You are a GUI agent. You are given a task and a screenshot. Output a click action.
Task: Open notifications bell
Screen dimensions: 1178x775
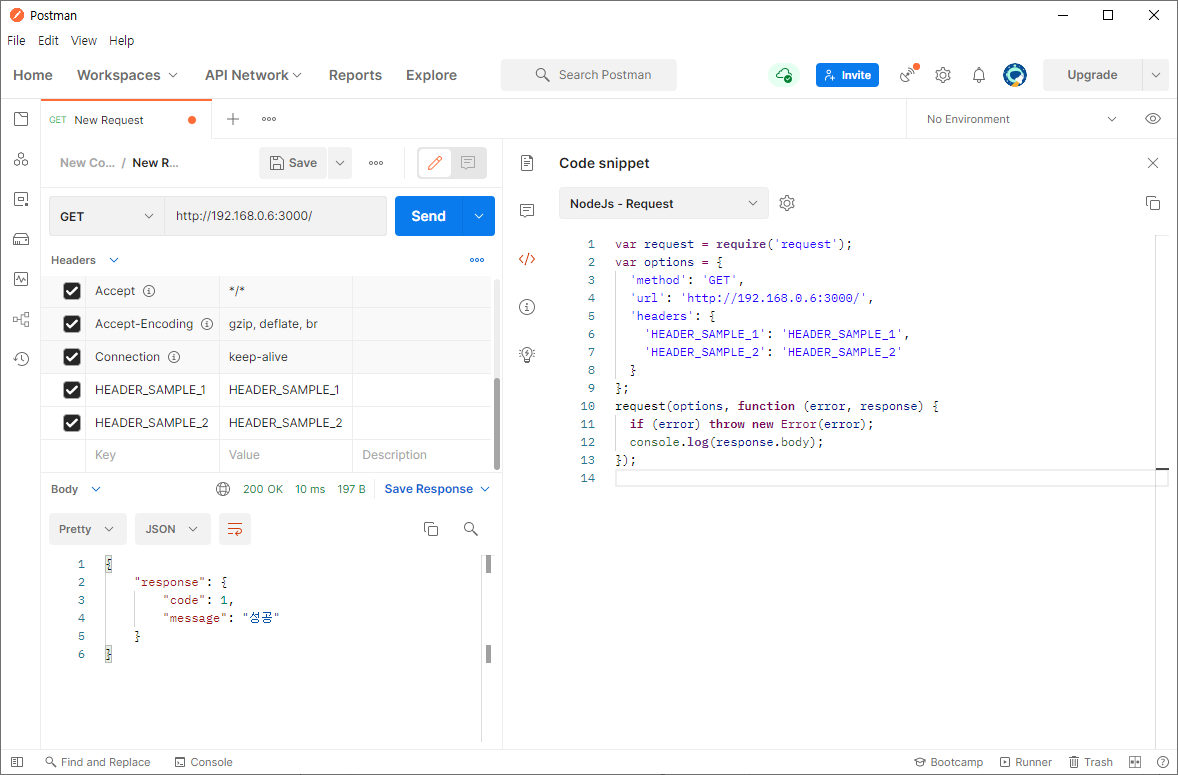click(978, 75)
